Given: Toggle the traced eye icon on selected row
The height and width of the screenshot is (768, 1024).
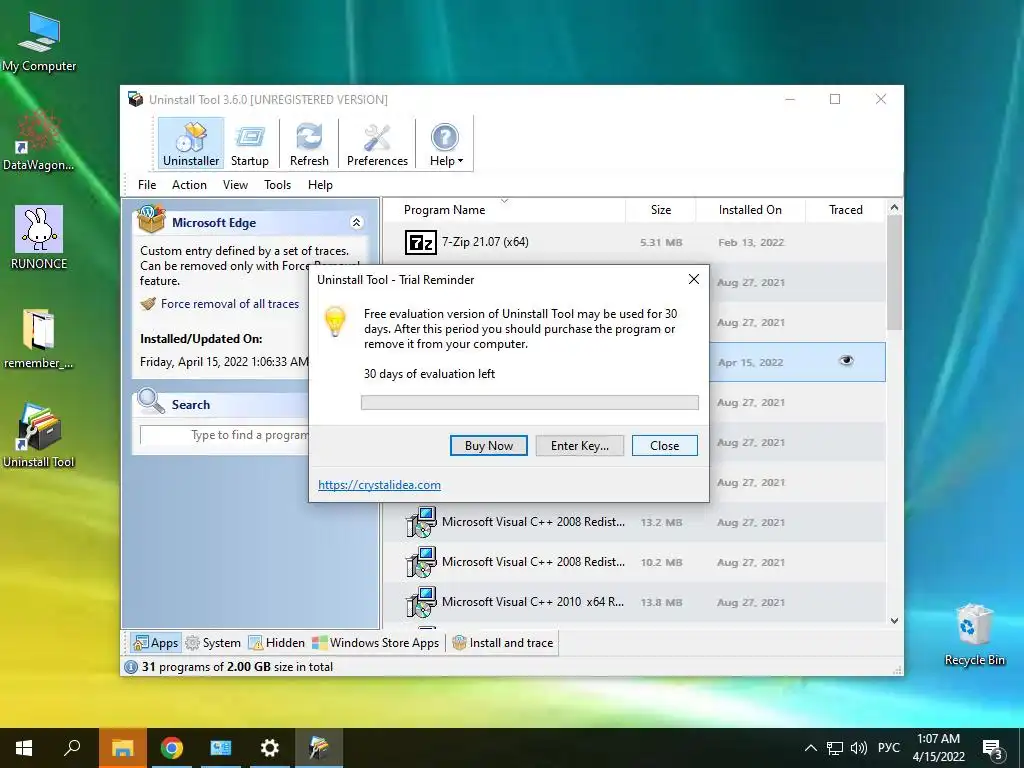Looking at the screenshot, I should (846, 360).
